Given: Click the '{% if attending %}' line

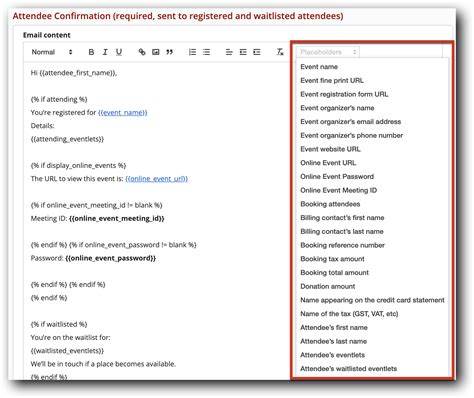Looking at the screenshot, I should point(59,99).
